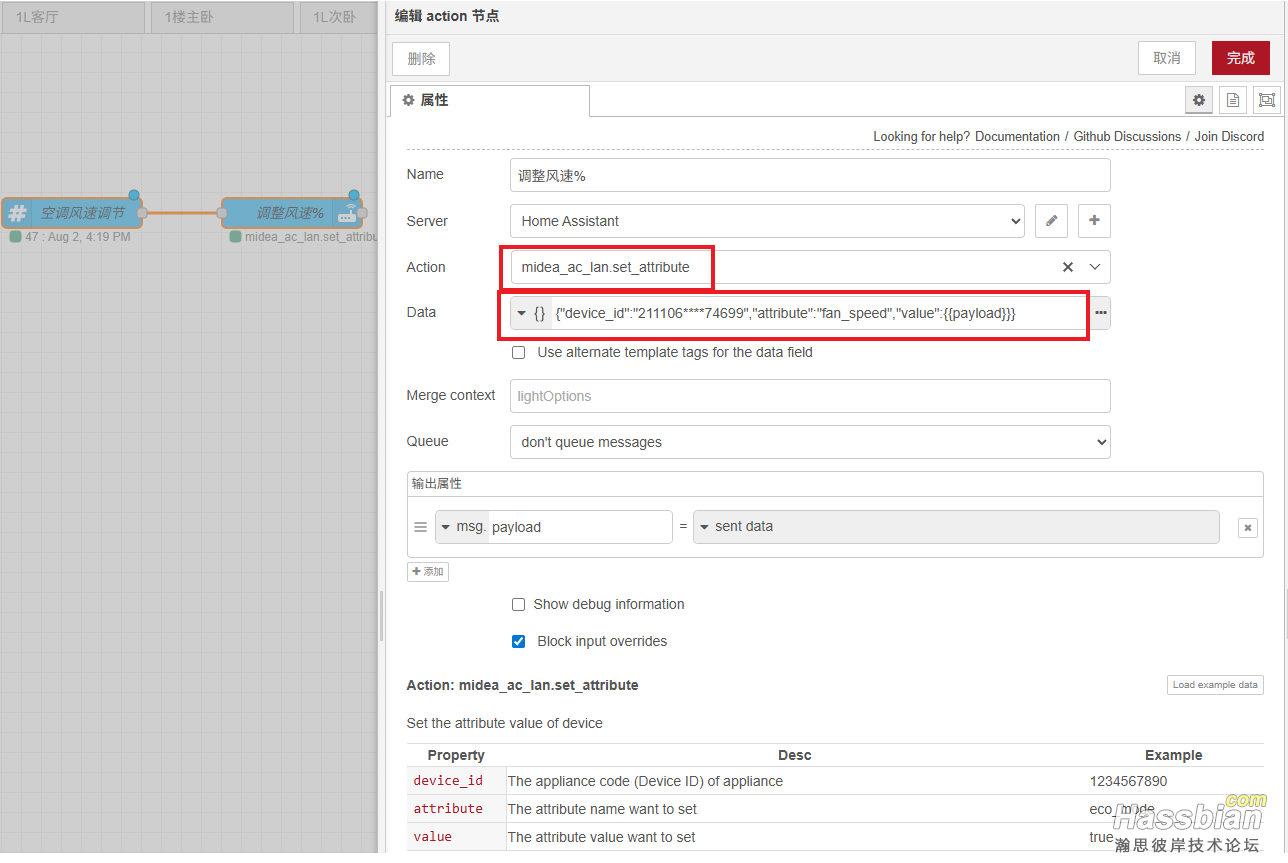Open the Join Discord link
This screenshot has width=1288, height=863.
[x=1229, y=137]
